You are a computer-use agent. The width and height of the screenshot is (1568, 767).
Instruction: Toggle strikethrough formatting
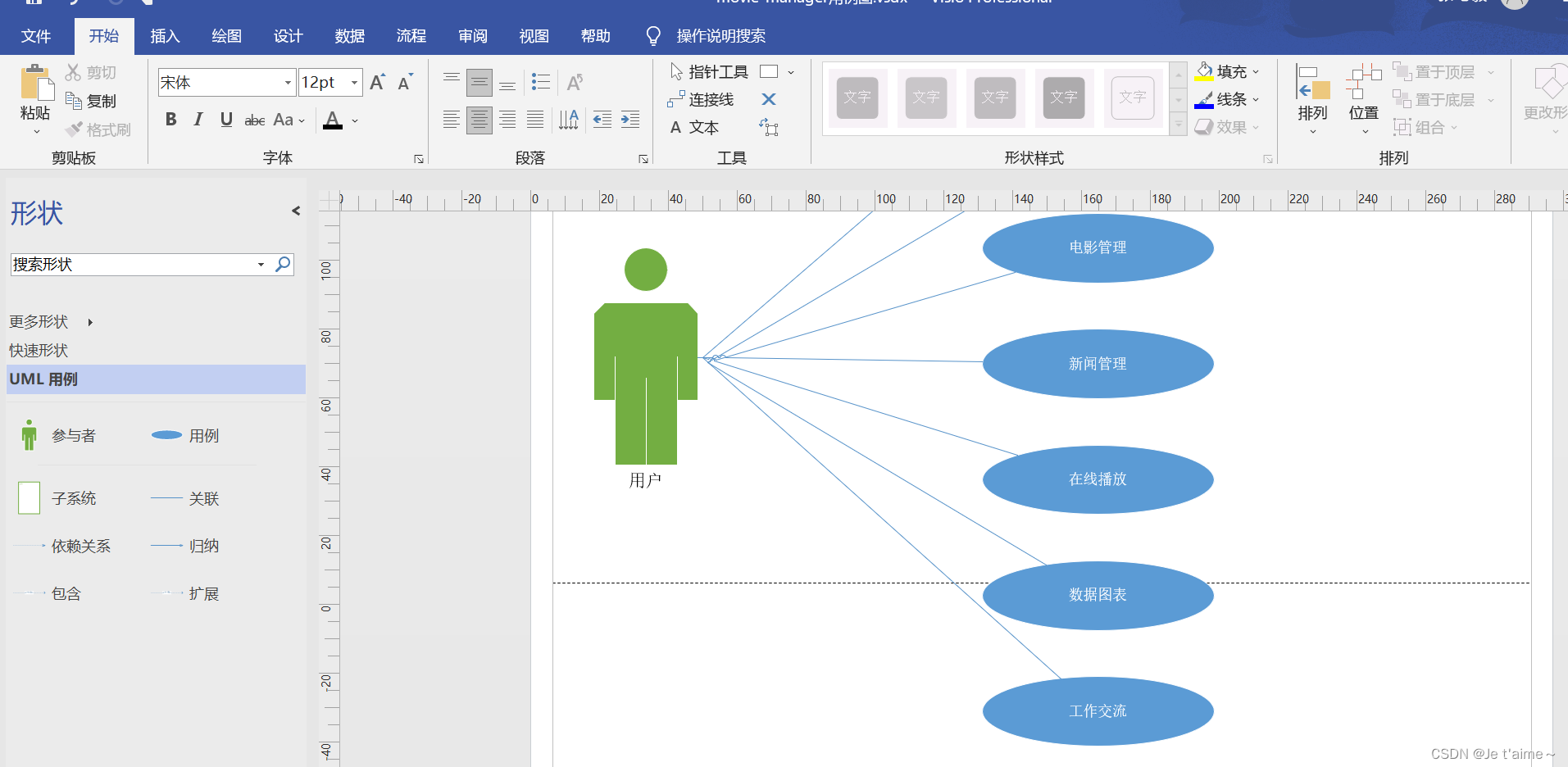tap(254, 120)
